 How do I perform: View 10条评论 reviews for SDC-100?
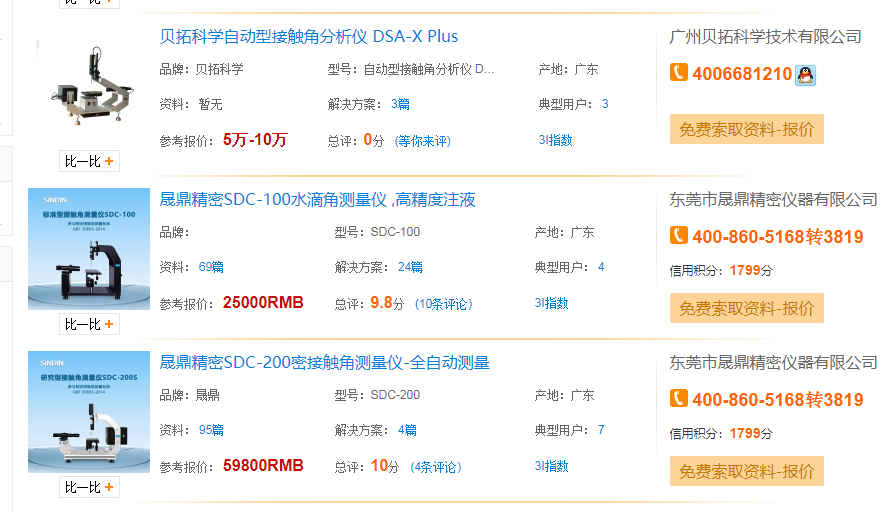(444, 304)
